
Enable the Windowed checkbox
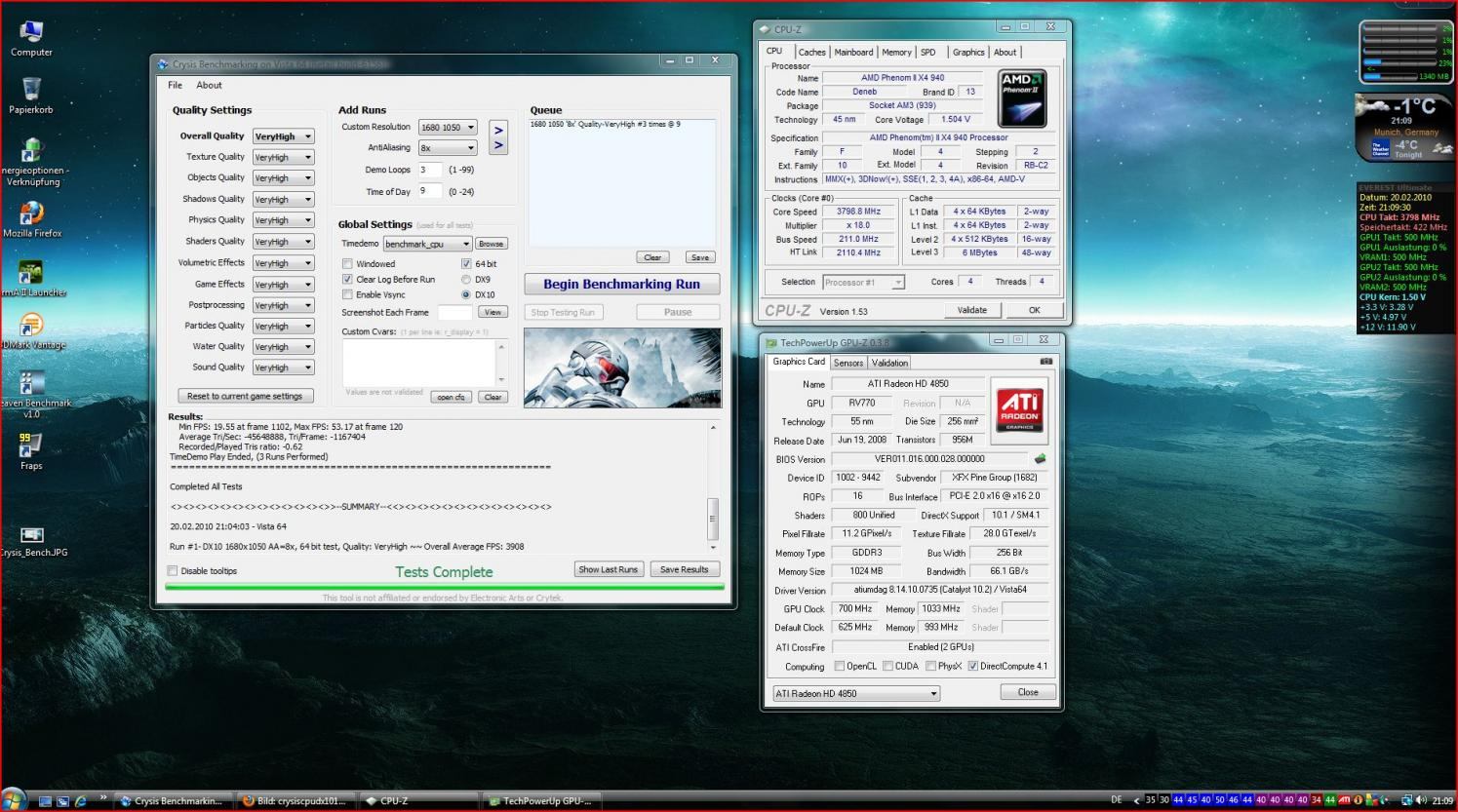(x=347, y=263)
